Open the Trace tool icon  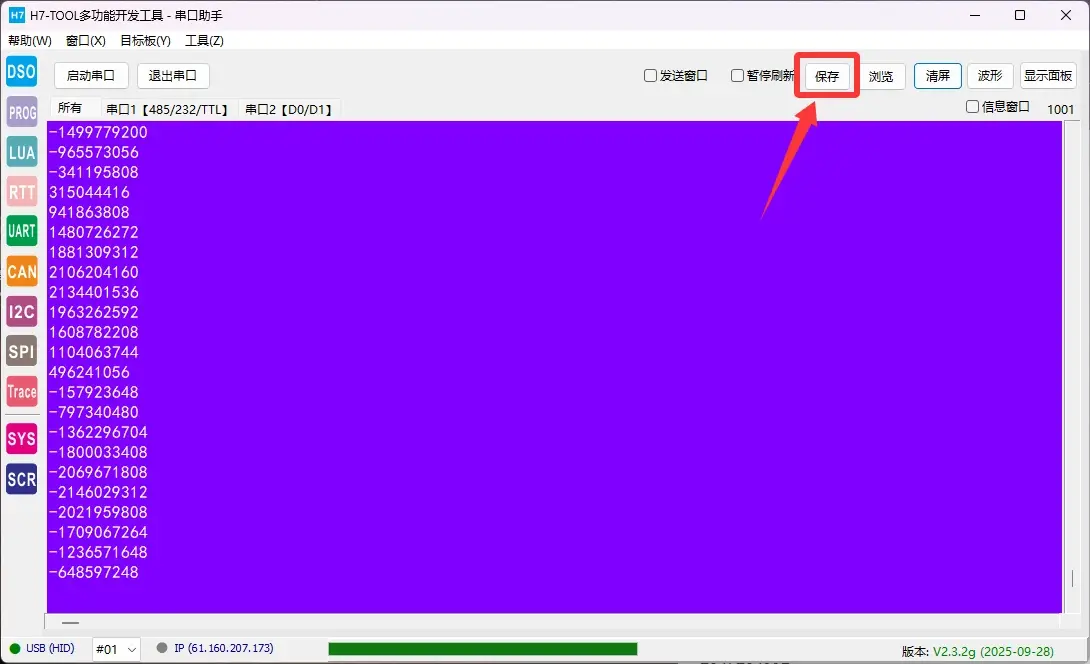[22, 391]
